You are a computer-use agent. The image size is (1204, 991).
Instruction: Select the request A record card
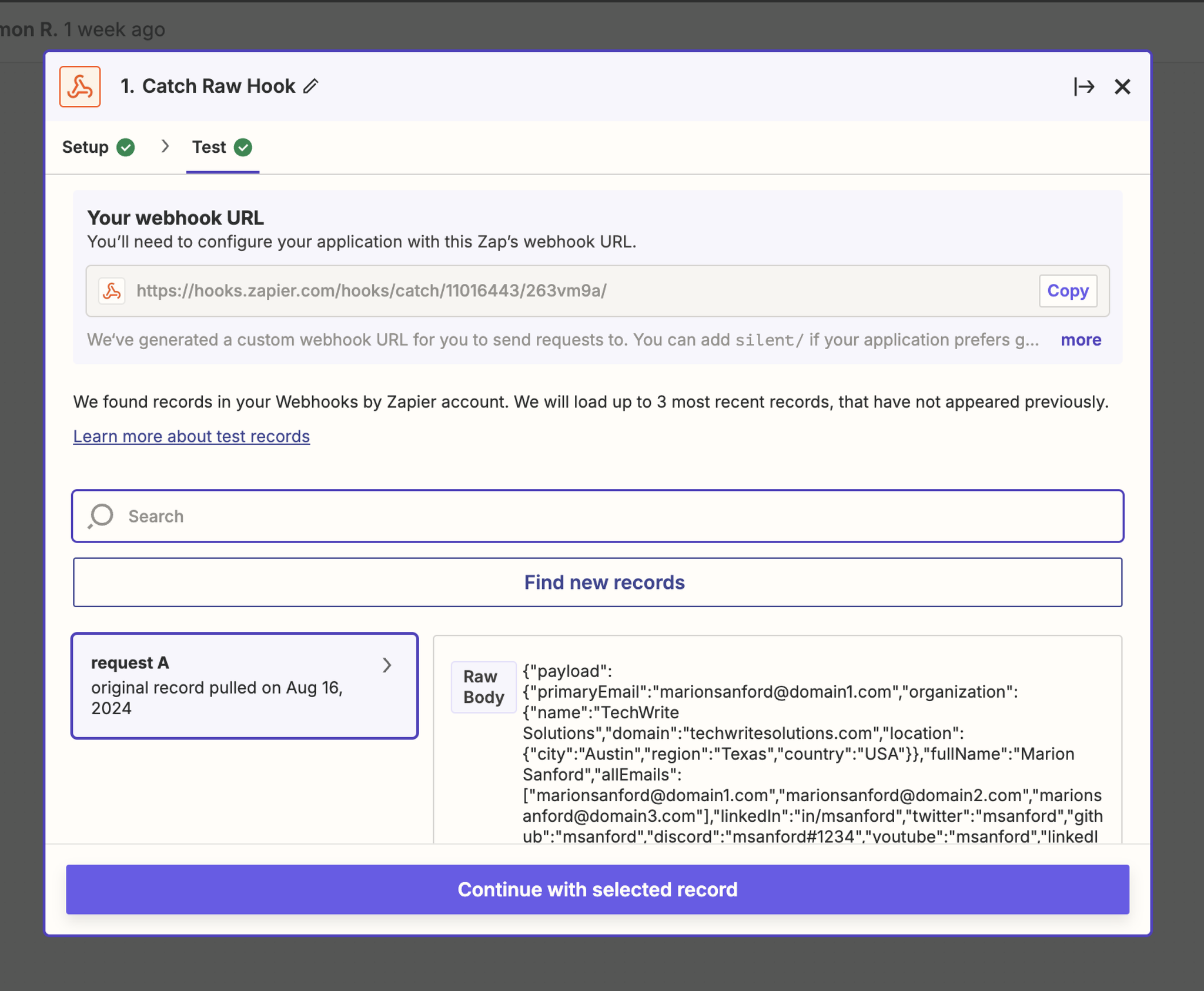(x=245, y=685)
